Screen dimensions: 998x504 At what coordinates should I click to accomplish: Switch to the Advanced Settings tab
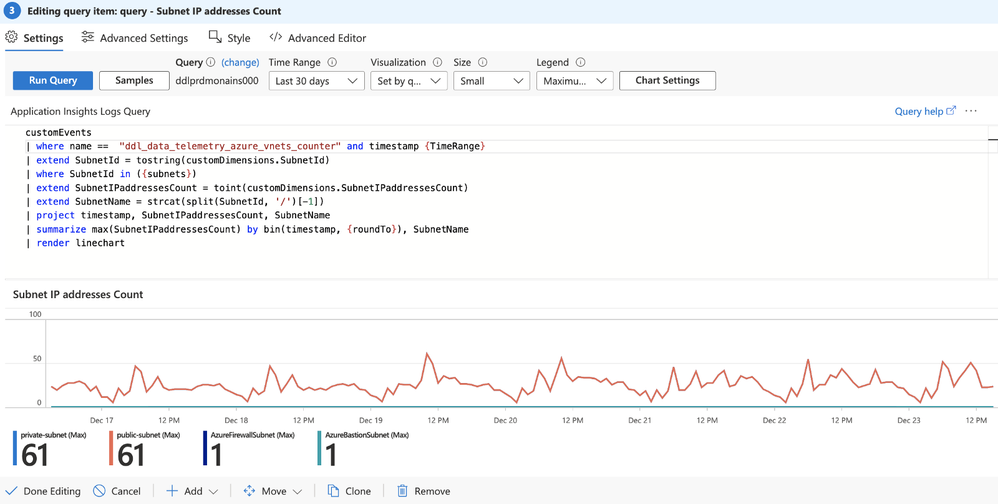click(135, 38)
